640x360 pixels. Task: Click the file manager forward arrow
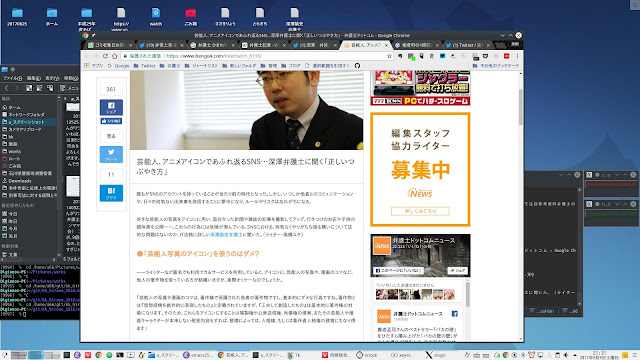(16, 88)
